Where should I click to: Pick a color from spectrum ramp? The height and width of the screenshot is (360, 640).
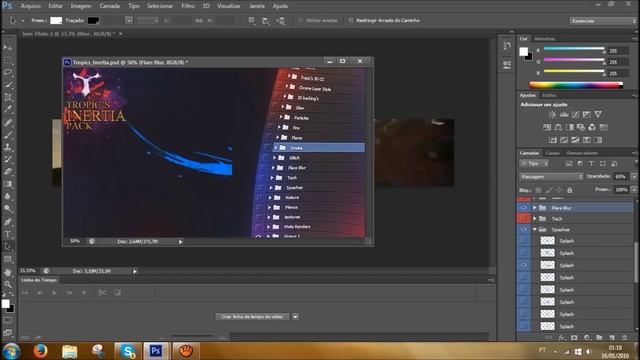click(x=576, y=85)
